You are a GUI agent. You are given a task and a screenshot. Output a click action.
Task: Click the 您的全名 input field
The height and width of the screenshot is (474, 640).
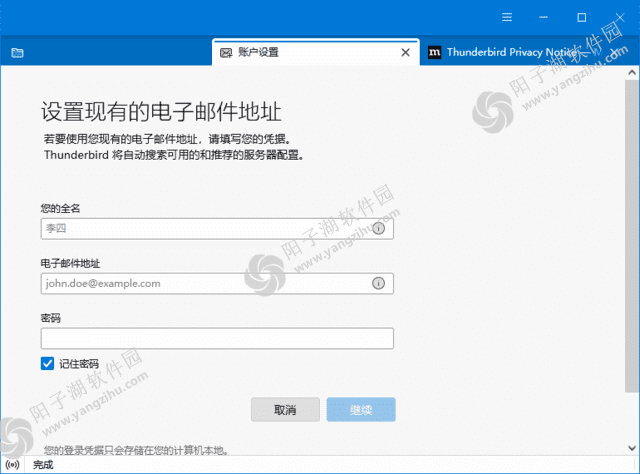point(217,229)
